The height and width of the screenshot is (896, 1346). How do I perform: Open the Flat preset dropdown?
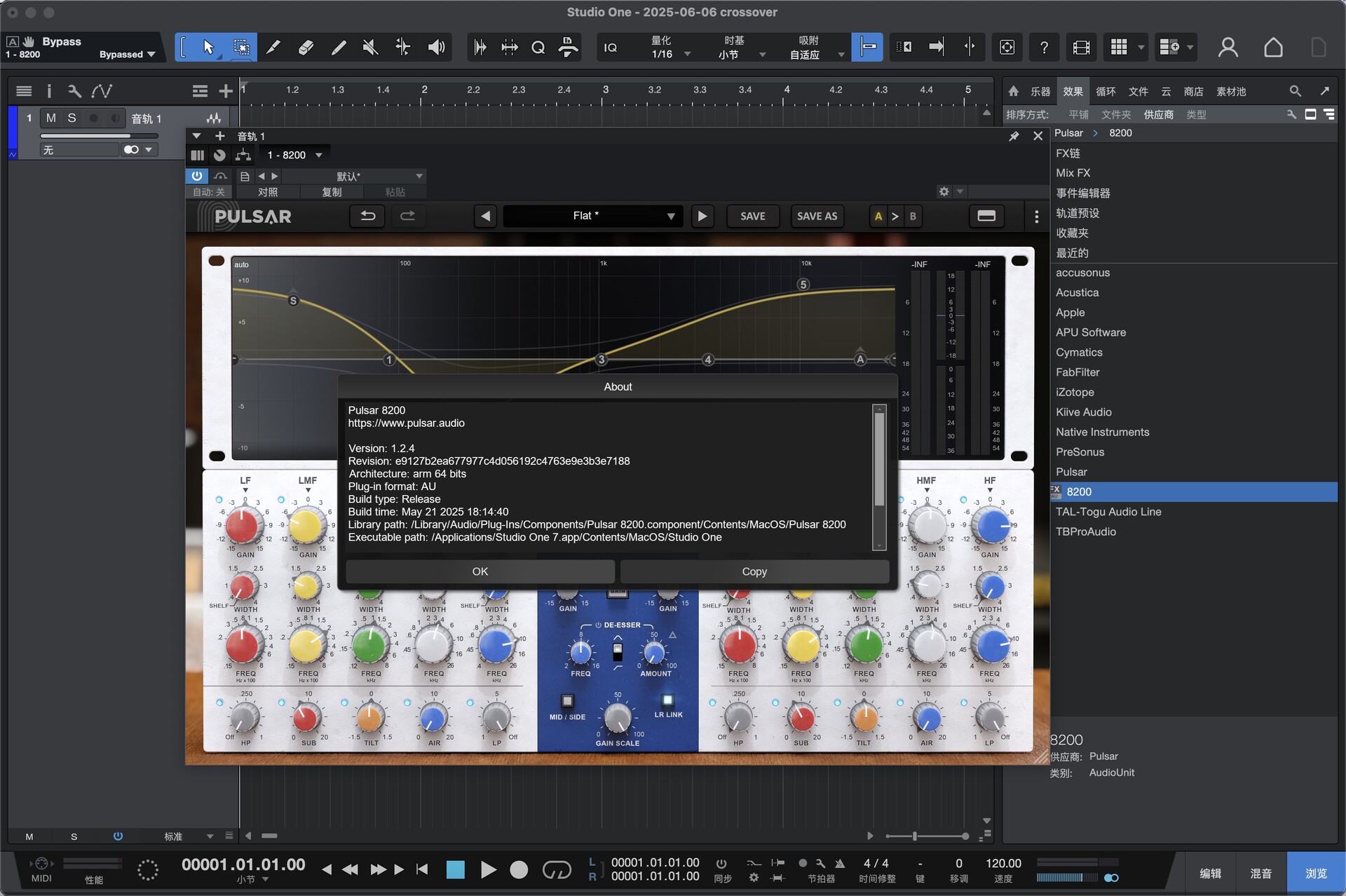[592, 216]
